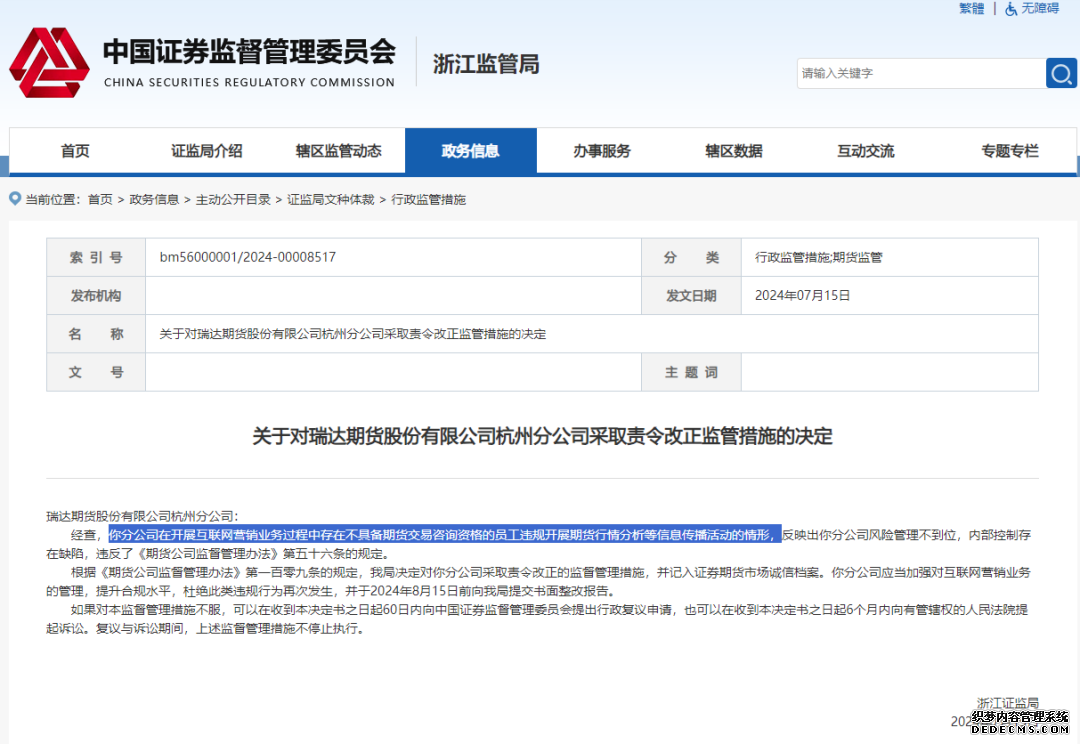The image size is (1080, 744).
Task: Click the 浙江证监局 signature text
Action: 1008,703
